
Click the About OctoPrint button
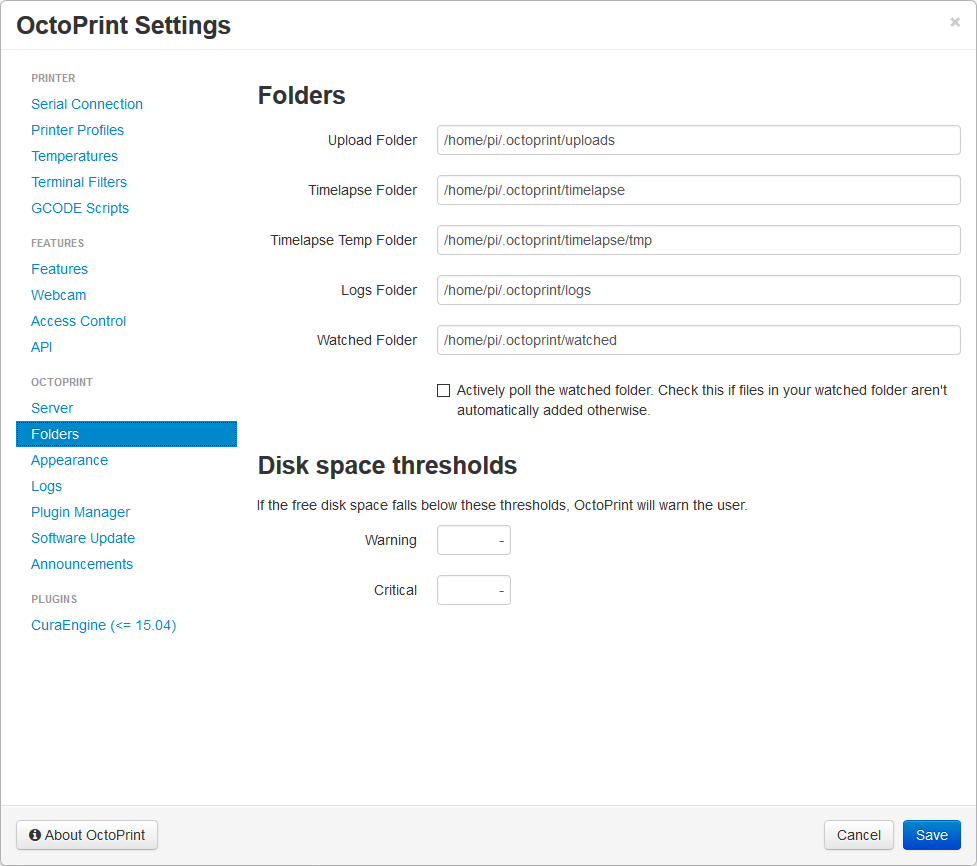pyautogui.click(x=87, y=835)
